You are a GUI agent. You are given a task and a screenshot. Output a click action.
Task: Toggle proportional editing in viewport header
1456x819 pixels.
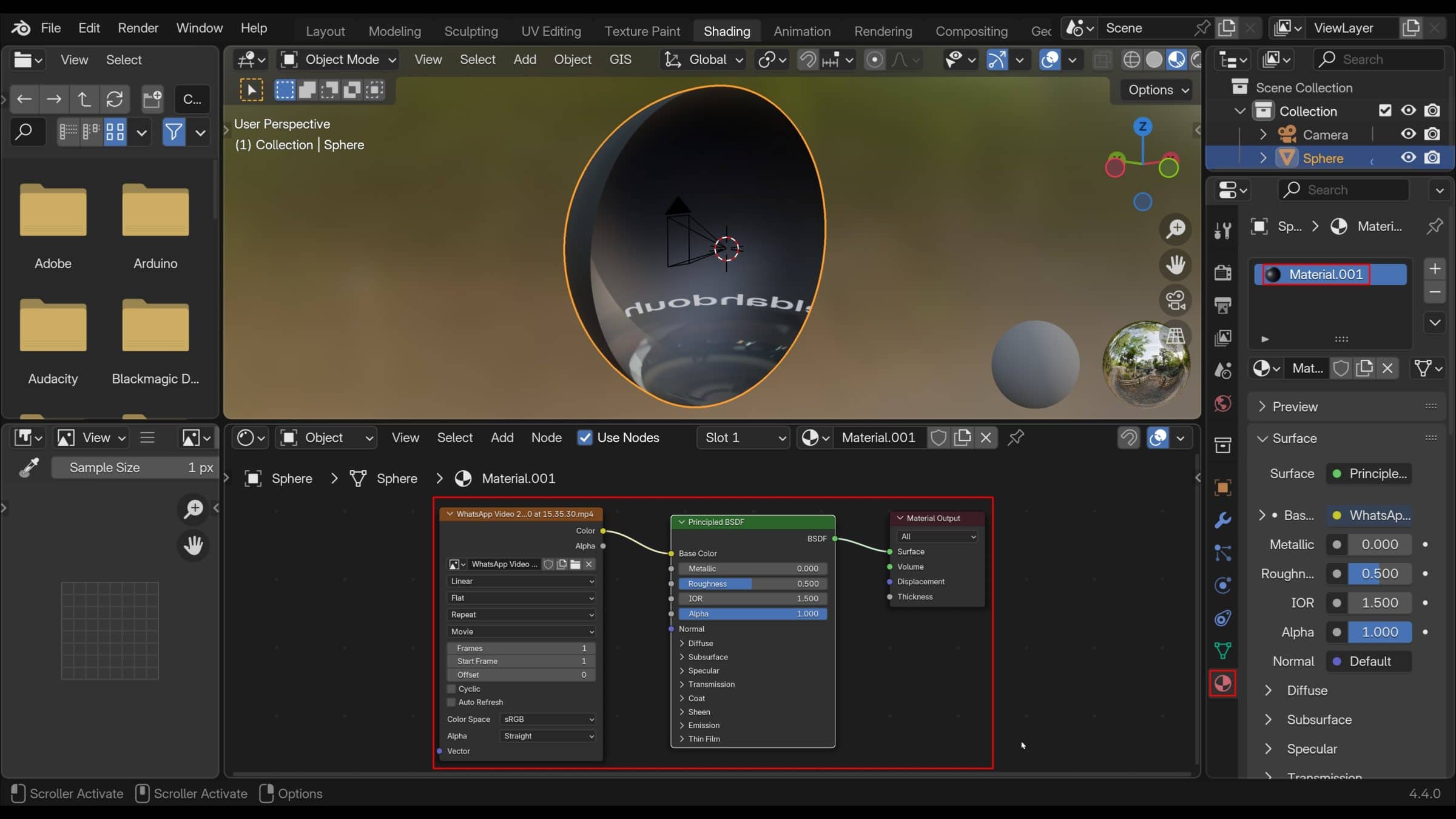click(x=874, y=59)
